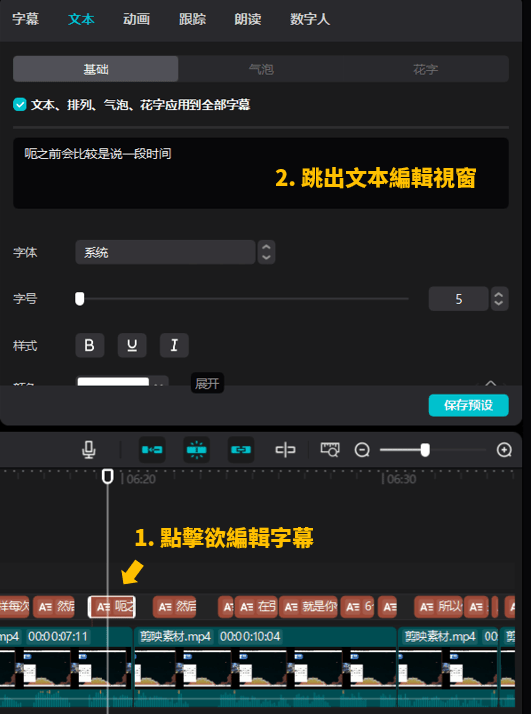Click the microphone record voiceover icon
The height and width of the screenshot is (714, 531).
(x=89, y=449)
